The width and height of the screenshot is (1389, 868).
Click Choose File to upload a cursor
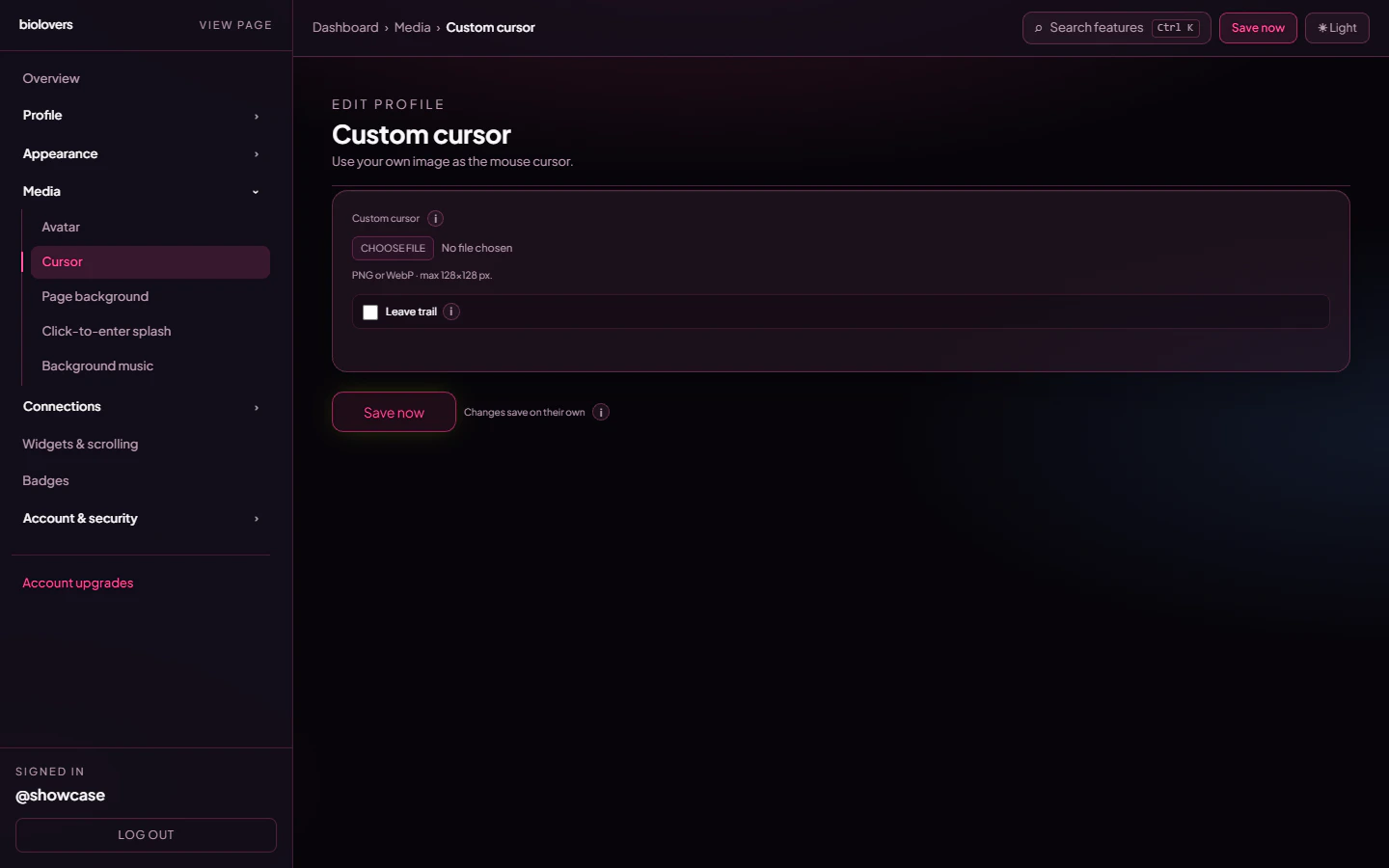[392, 248]
